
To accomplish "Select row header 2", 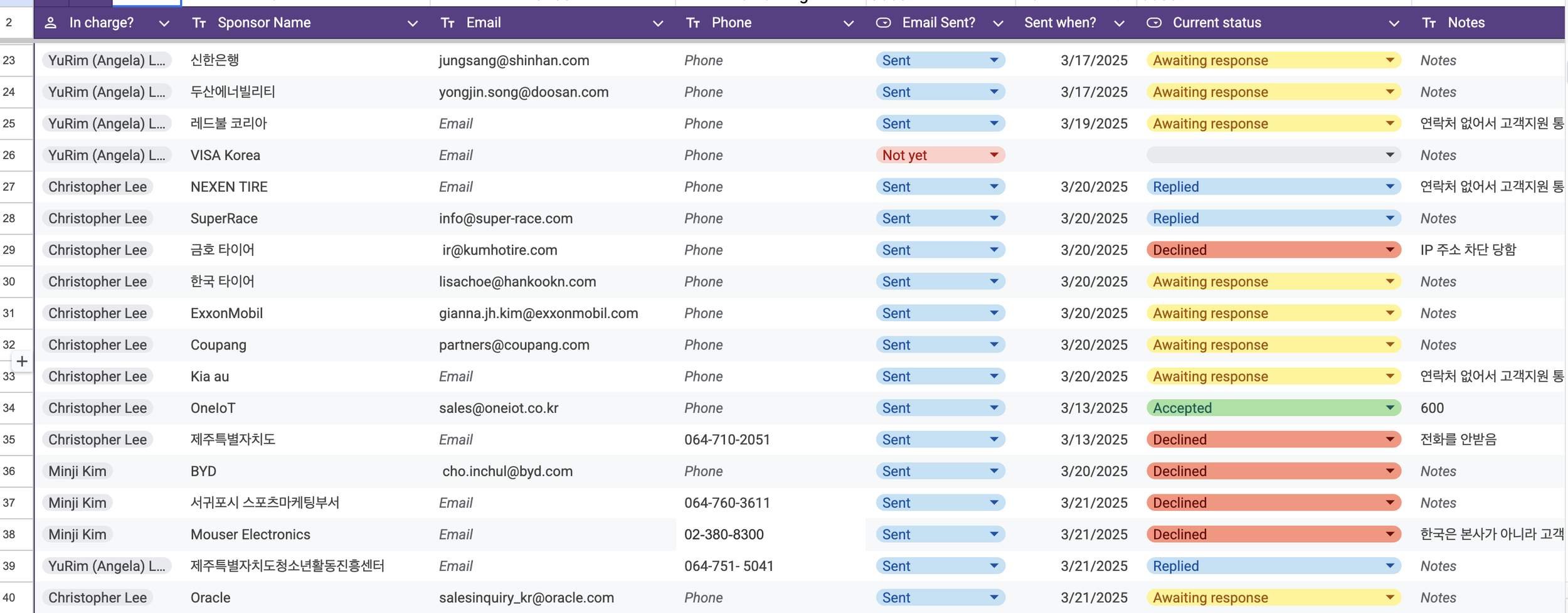I will [16, 23].
